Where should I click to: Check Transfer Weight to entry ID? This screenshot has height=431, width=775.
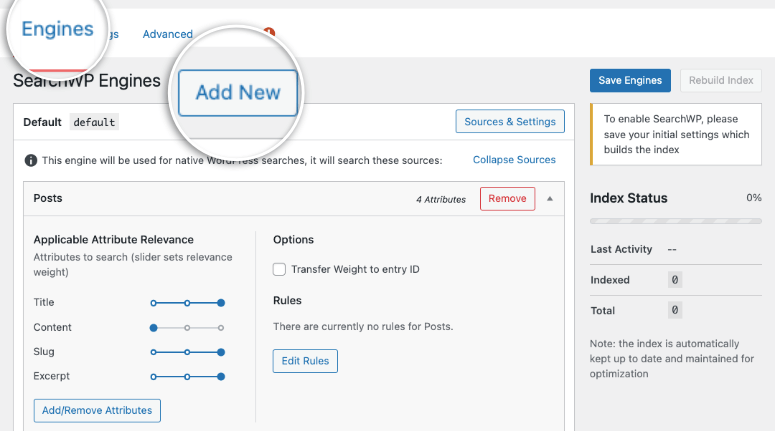point(279,269)
